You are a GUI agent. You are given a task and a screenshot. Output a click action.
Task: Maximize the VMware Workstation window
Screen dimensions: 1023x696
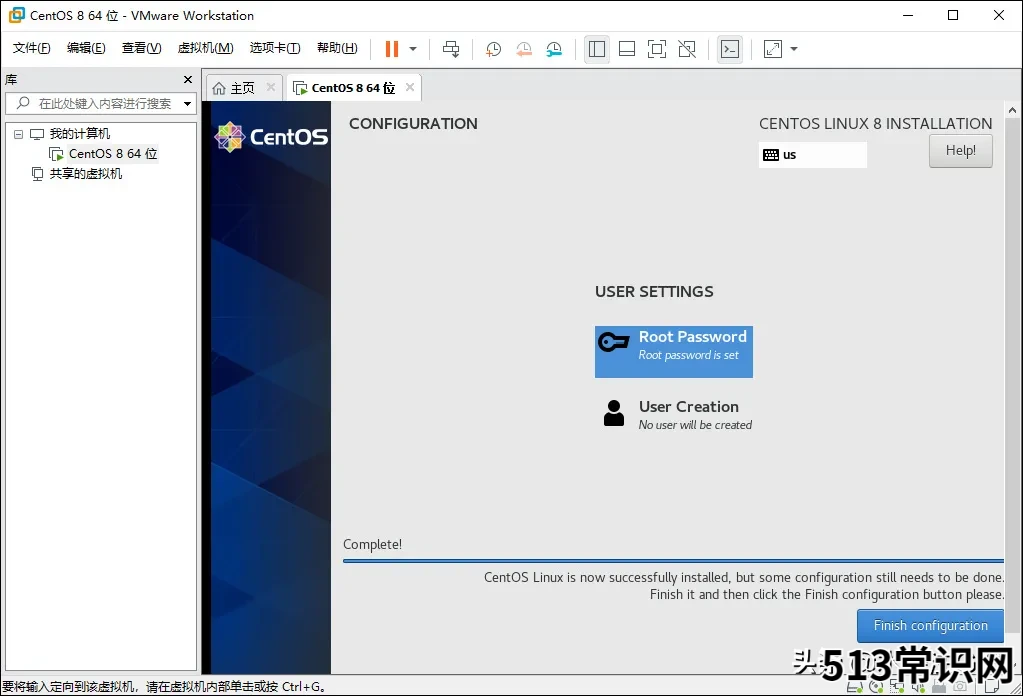tap(953, 15)
